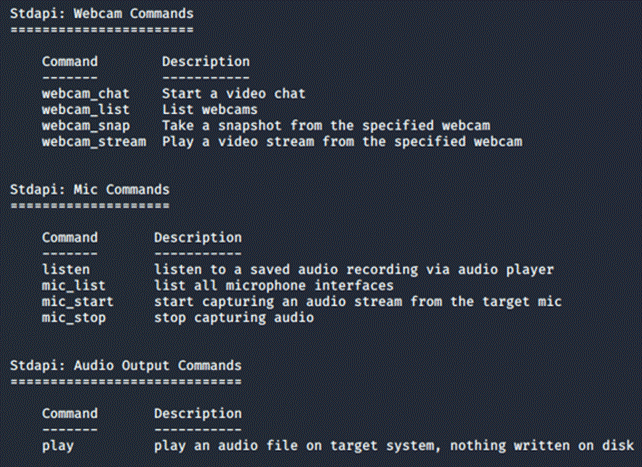Image resolution: width=642 pixels, height=467 pixels.
Task: Click the "Stdapi: Mic Commands" heading
Action: (x=90, y=189)
